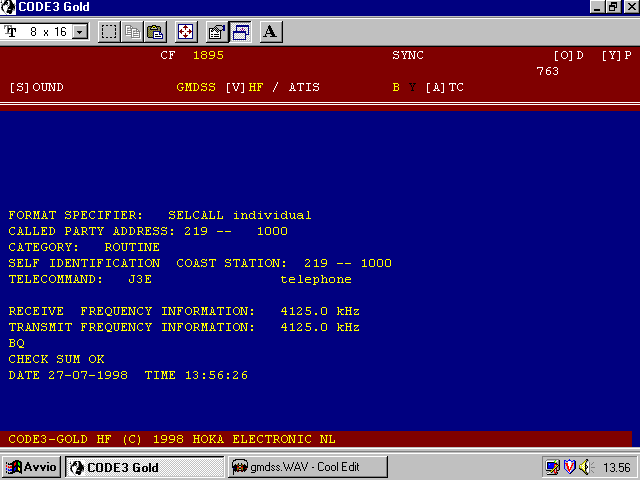Click the Full Screen arrows icon
Image resolution: width=640 pixels, height=480 pixels.
click(x=186, y=32)
